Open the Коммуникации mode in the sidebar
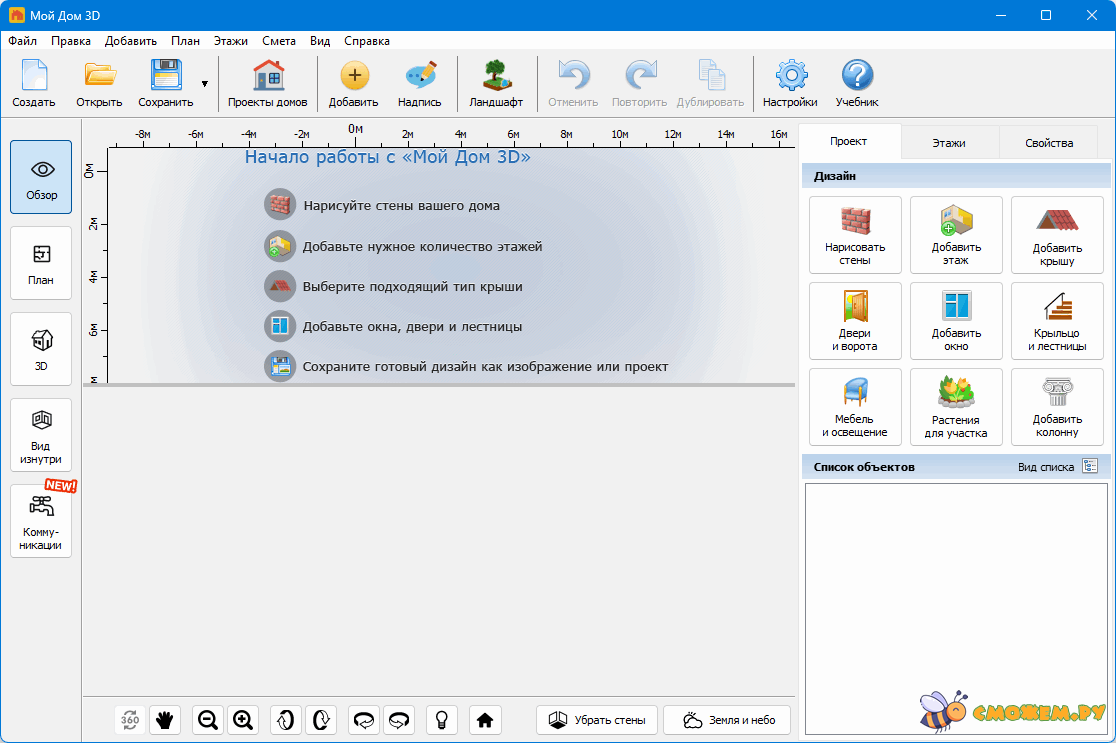This screenshot has height=743, width=1116. [x=41, y=521]
